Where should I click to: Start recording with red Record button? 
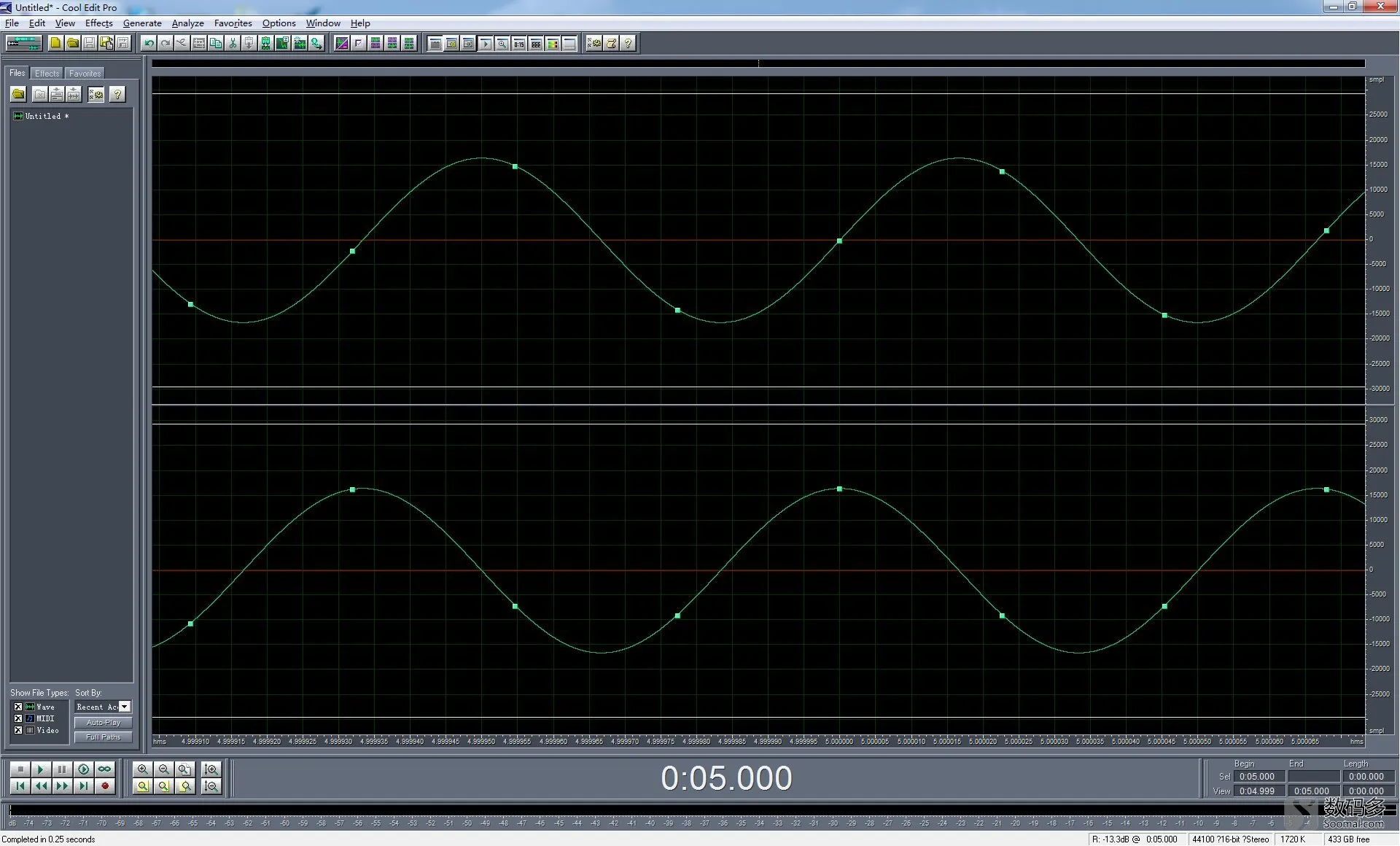[104, 786]
